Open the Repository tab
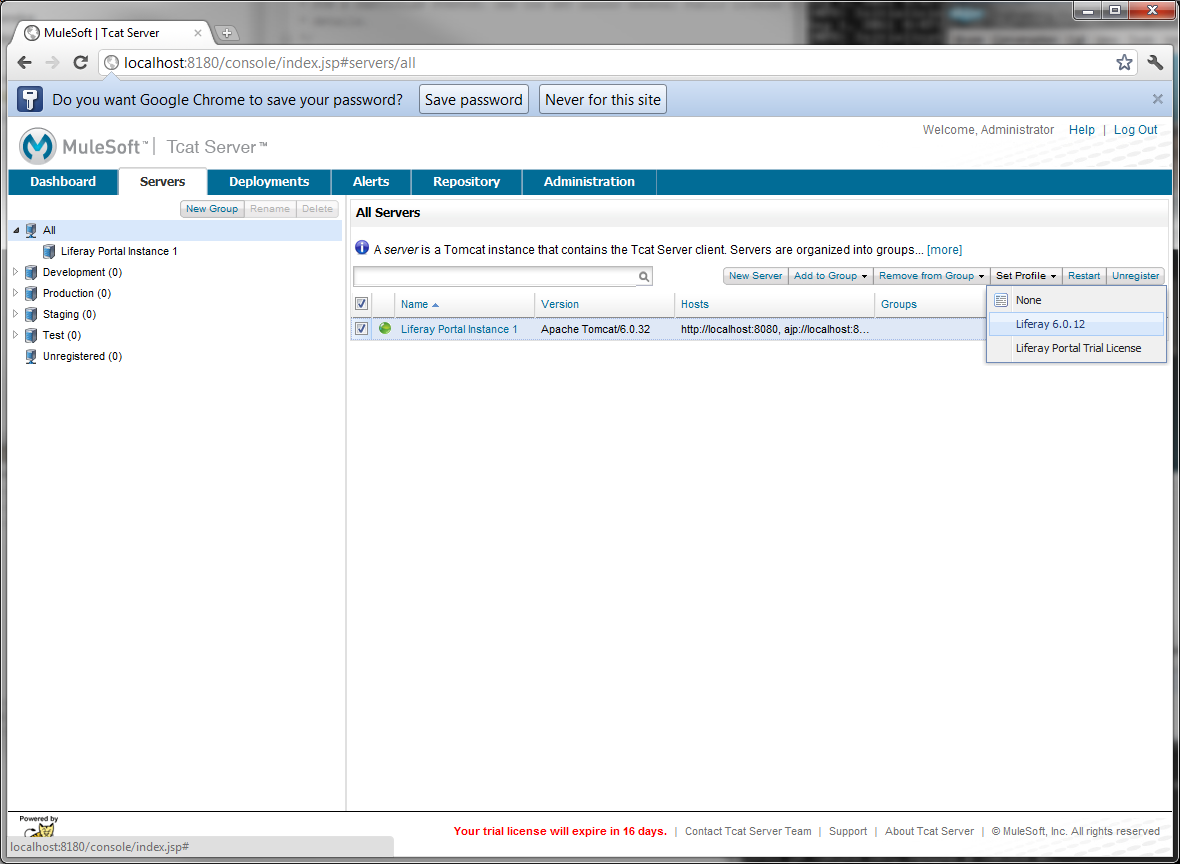 click(x=467, y=182)
